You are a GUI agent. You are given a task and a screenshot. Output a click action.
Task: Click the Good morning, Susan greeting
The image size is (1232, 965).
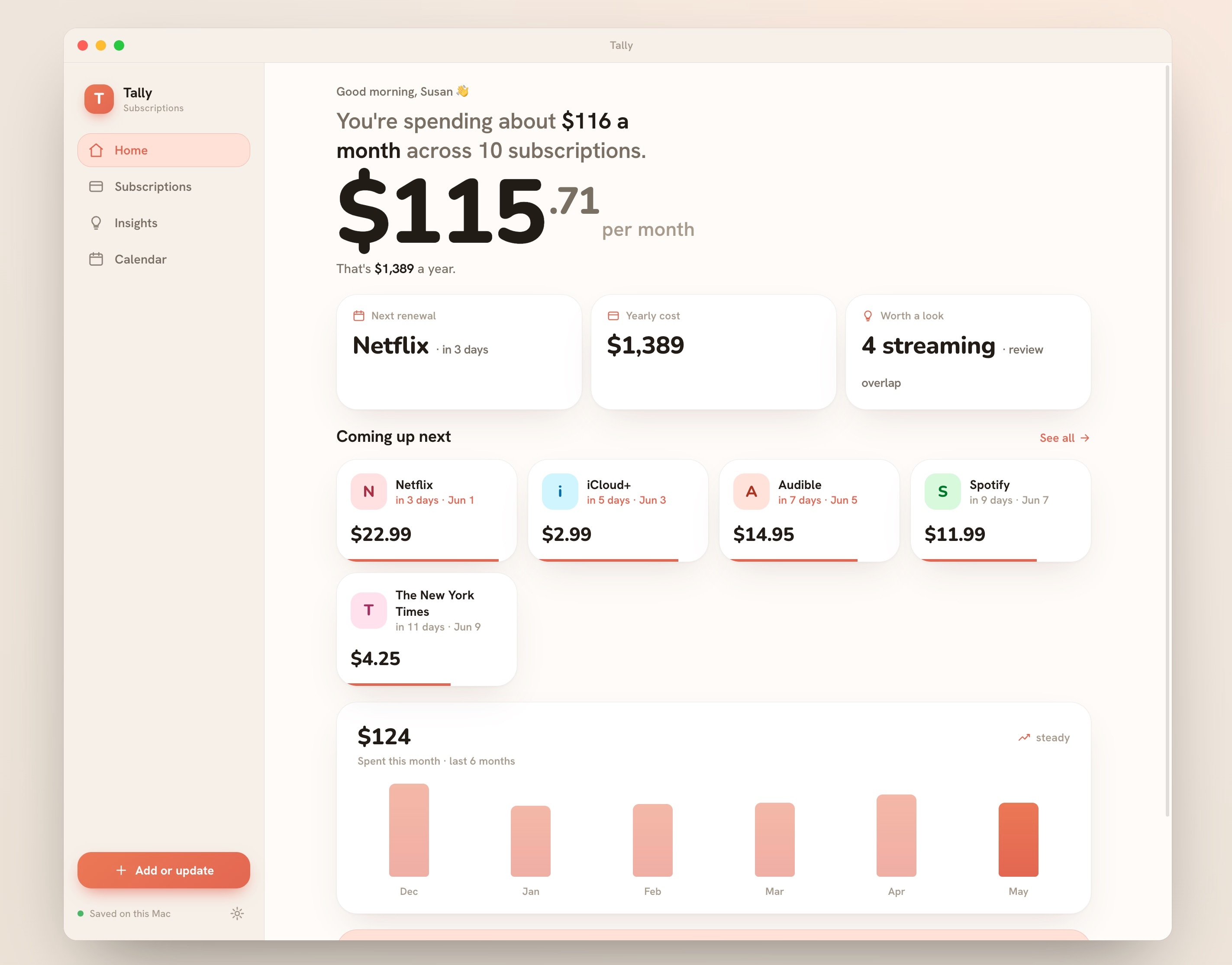pyautogui.click(x=403, y=92)
